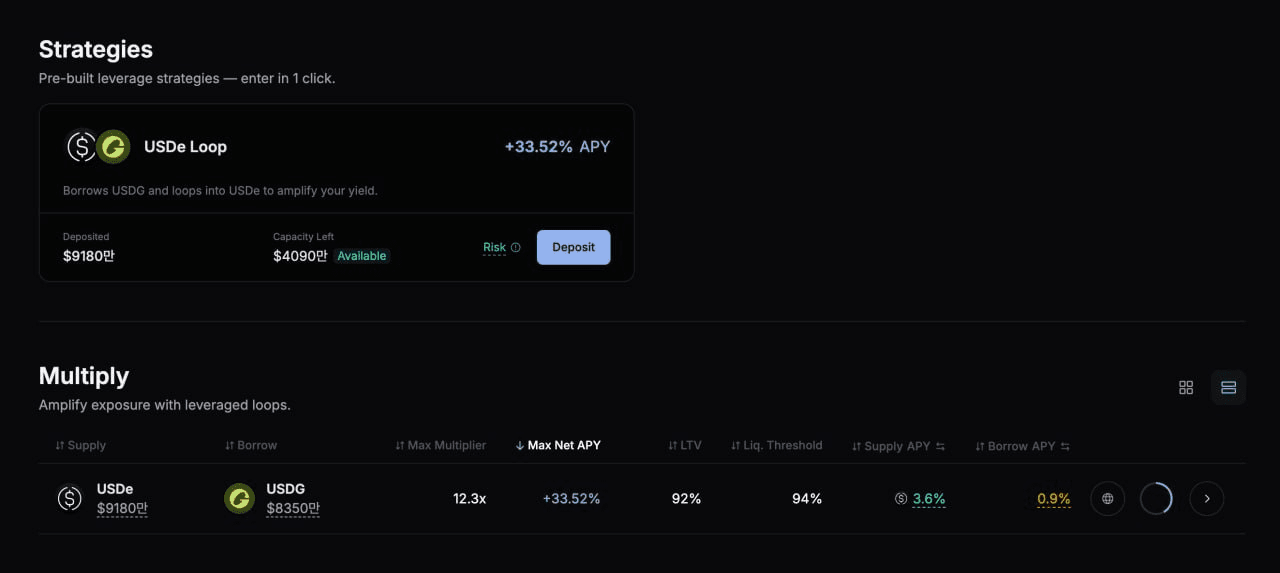
Task: Open USDe row with chevron arrow
Action: (x=1207, y=498)
